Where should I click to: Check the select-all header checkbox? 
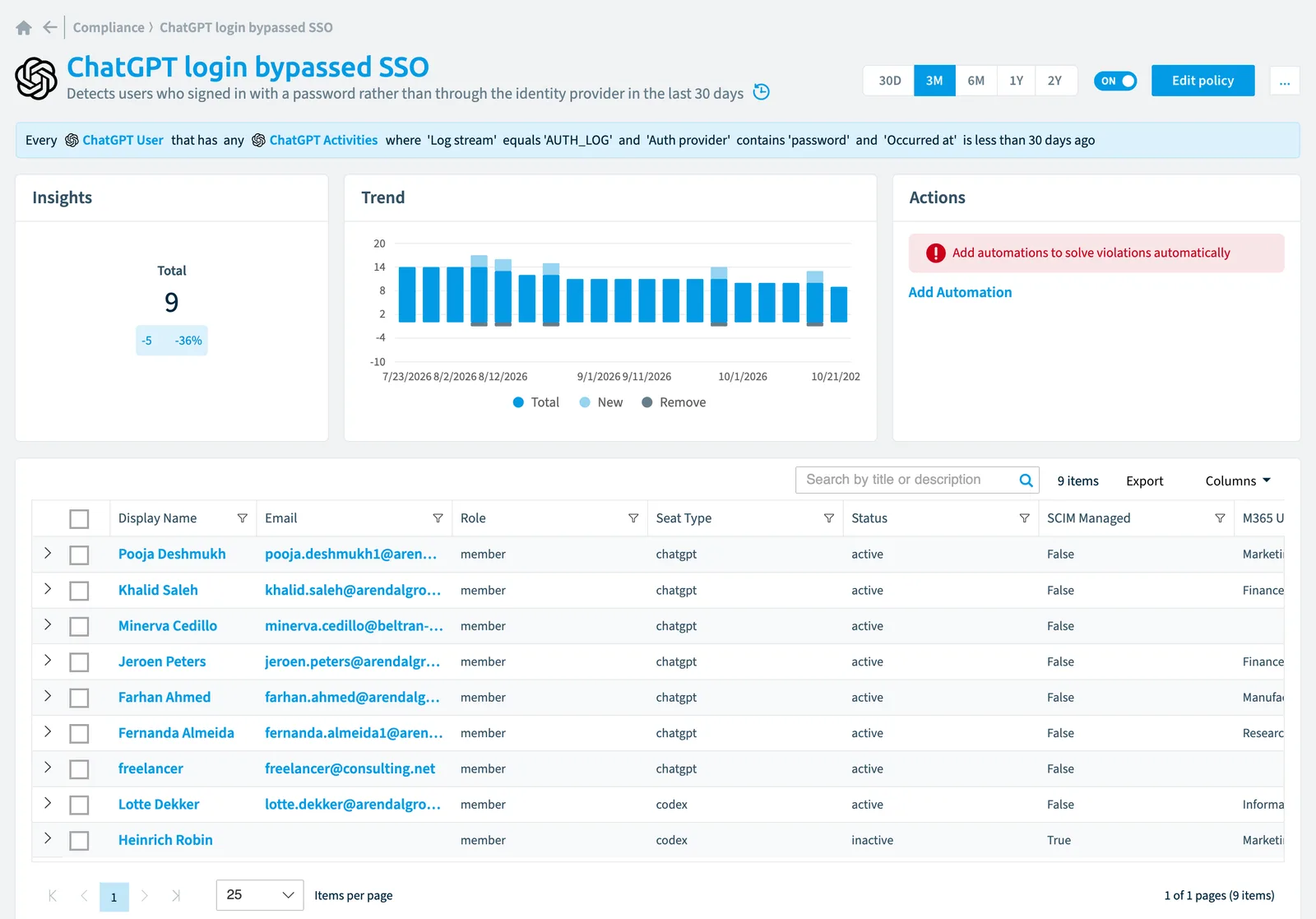(79, 519)
